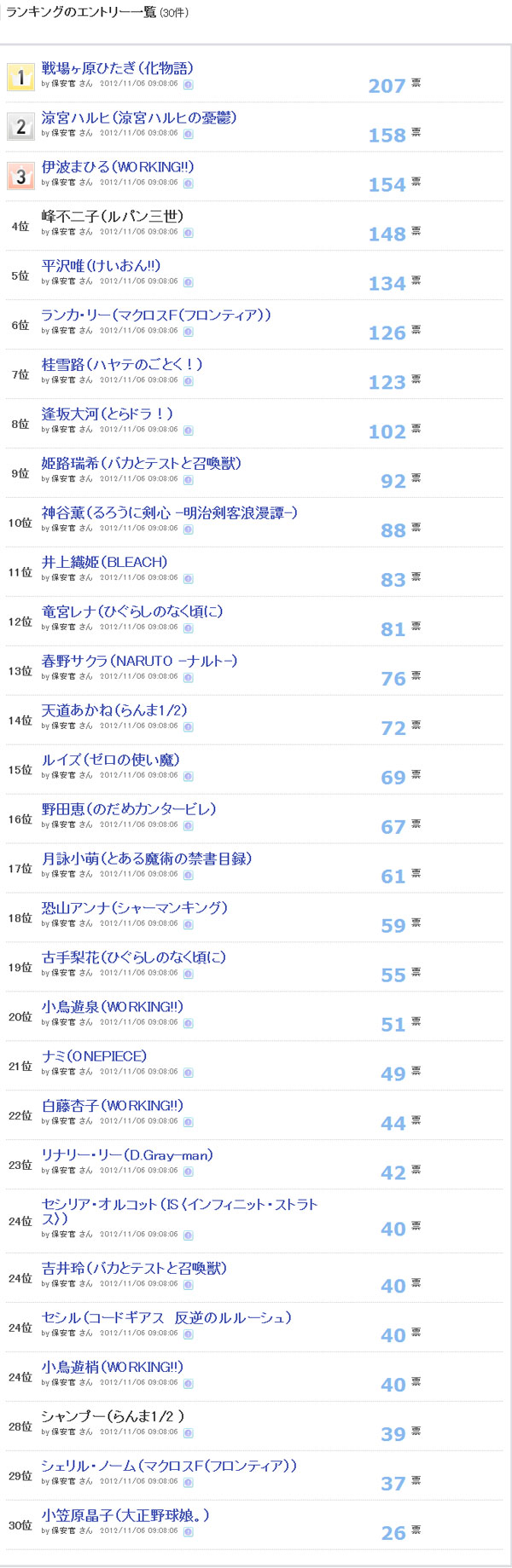
Task: Click small blue icon beside 平沢唯 timestamp
Action: click(189, 282)
